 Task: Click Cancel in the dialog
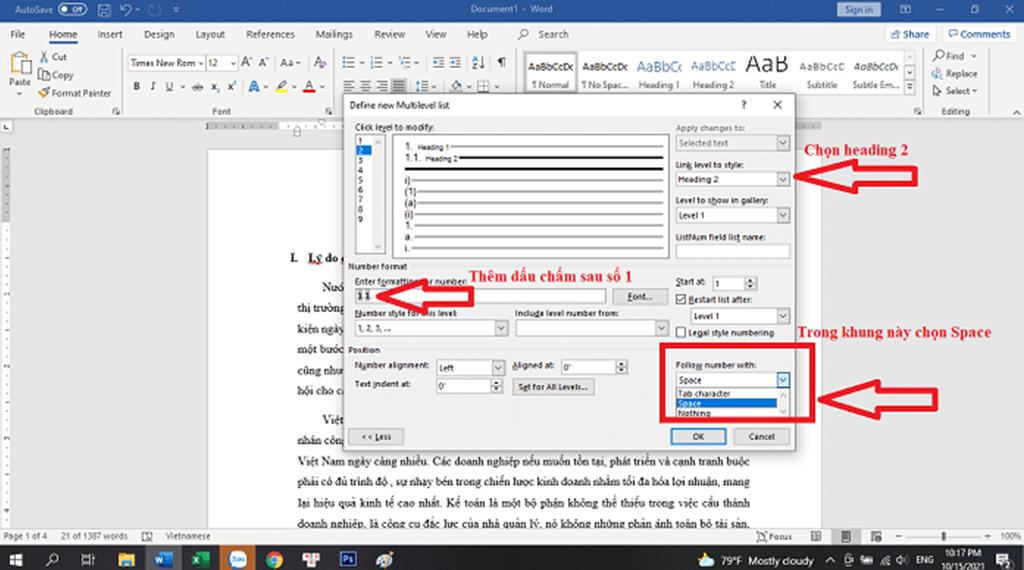click(x=761, y=436)
